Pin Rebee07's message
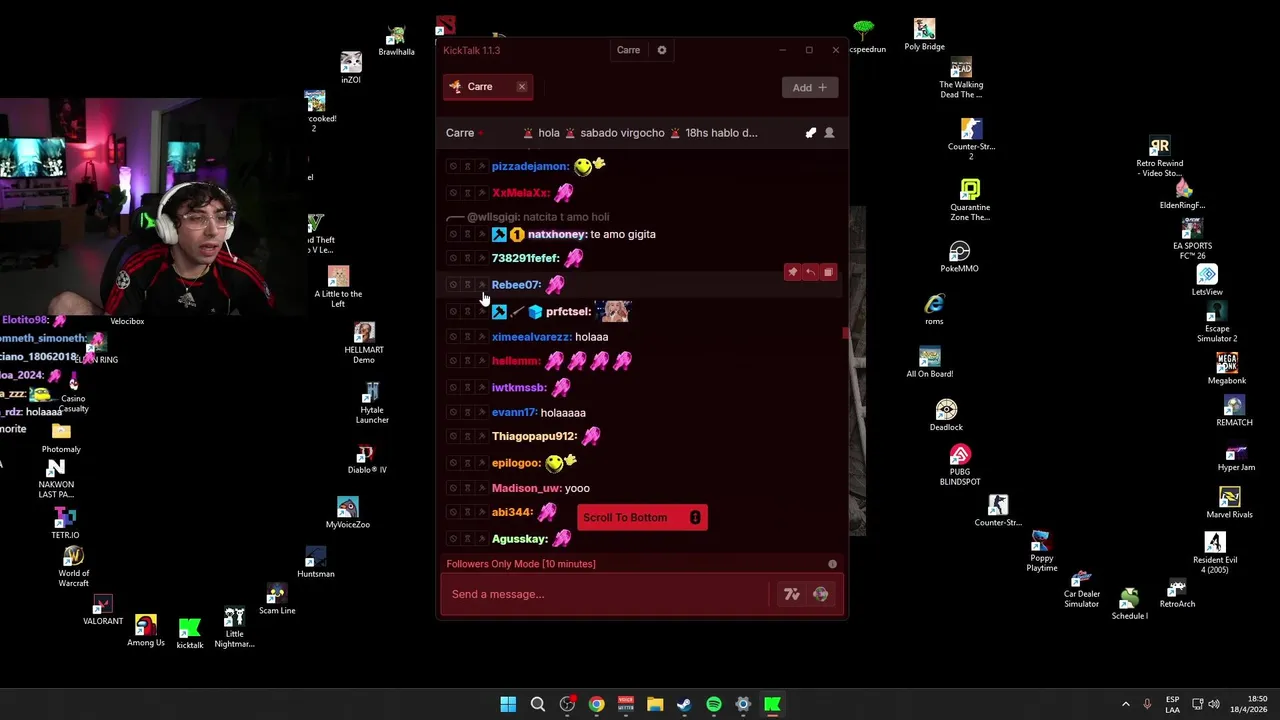This screenshot has height=720, width=1280. click(x=792, y=272)
